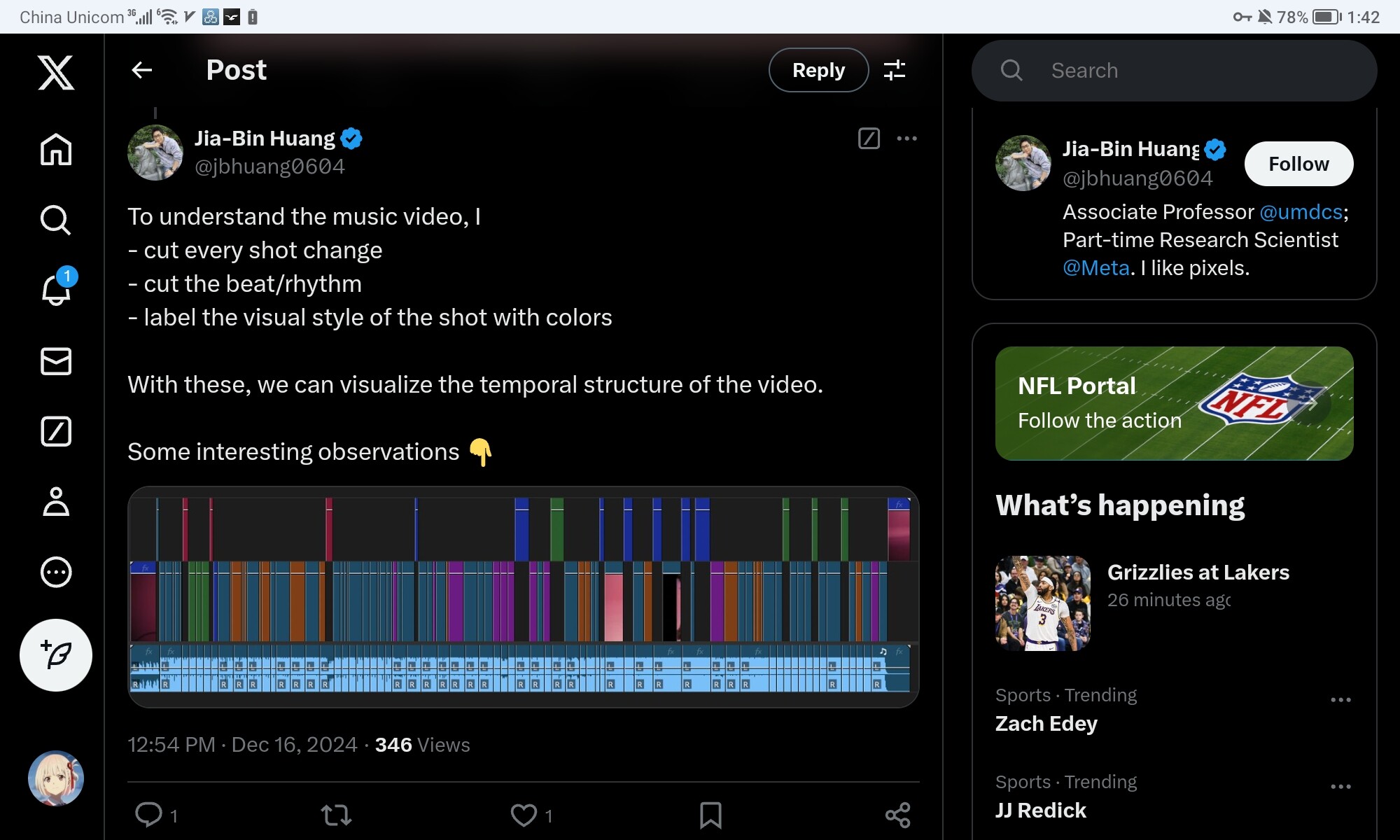This screenshot has height=840, width=1400.
Task: Like the post with heart icon
Action: coord(524,815)
